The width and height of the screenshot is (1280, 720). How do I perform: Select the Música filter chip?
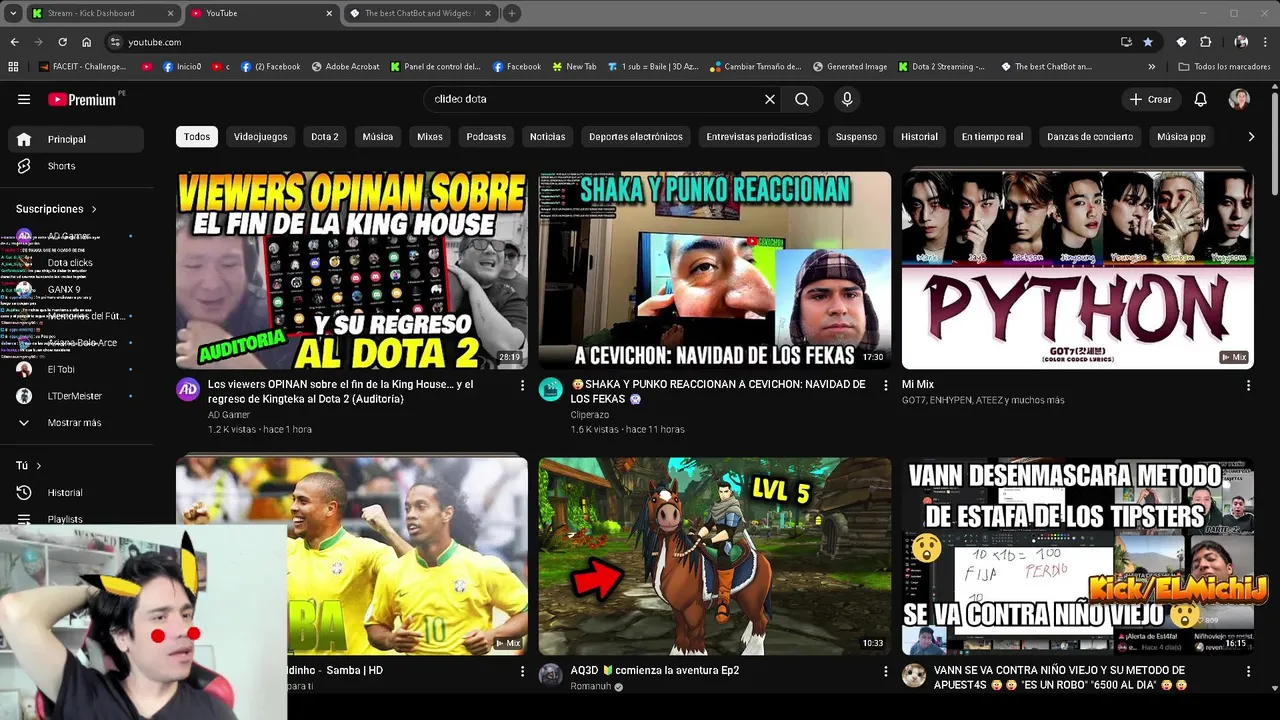[x=378, y=137]
